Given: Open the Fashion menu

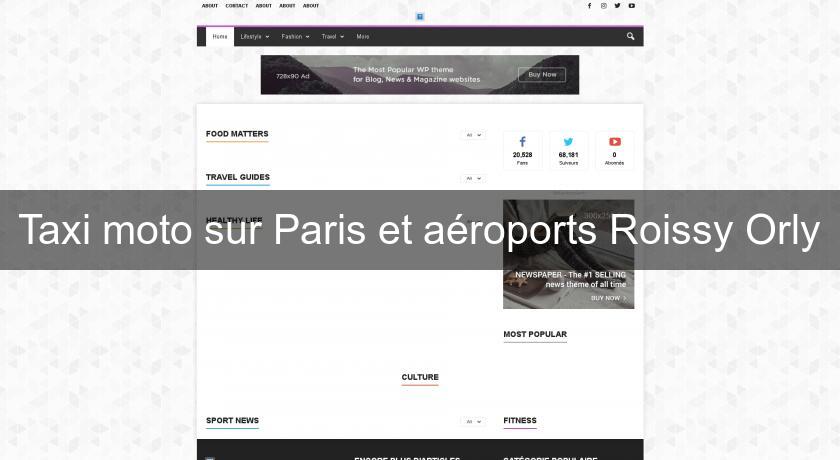Looking at the screenshot, I should click(x=295, y=36).
